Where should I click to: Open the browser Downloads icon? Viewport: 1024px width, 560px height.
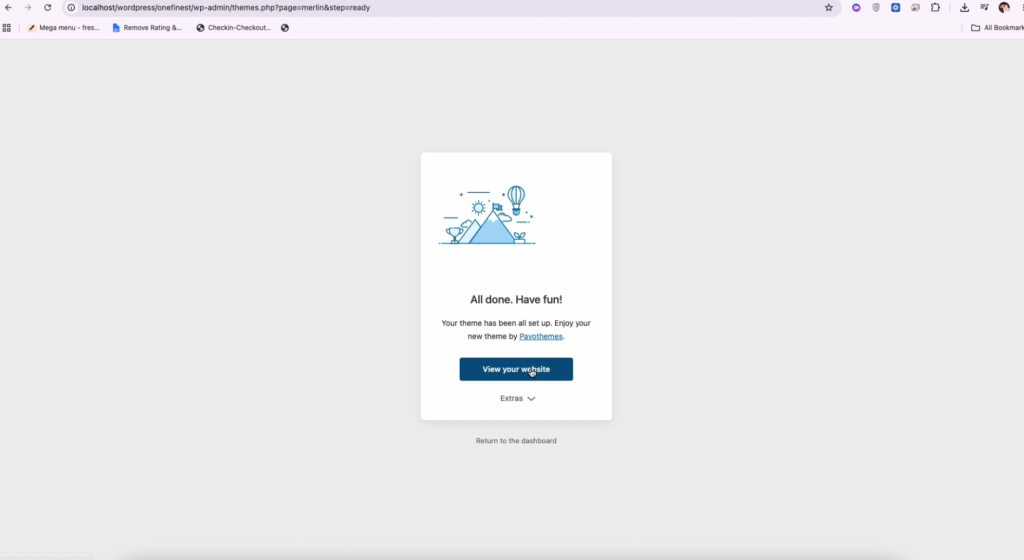point(965,8)
